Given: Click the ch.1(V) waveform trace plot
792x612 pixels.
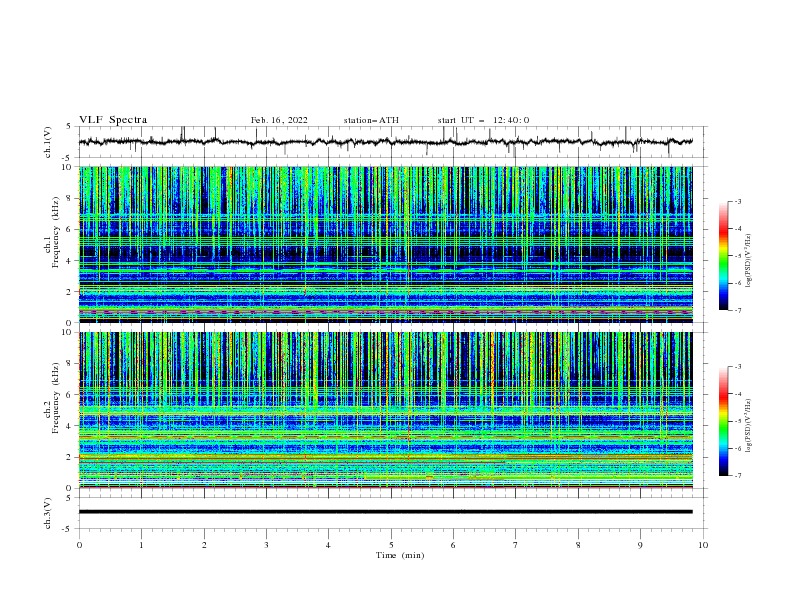Looking at the screenshot, I should tap(385, 142).
